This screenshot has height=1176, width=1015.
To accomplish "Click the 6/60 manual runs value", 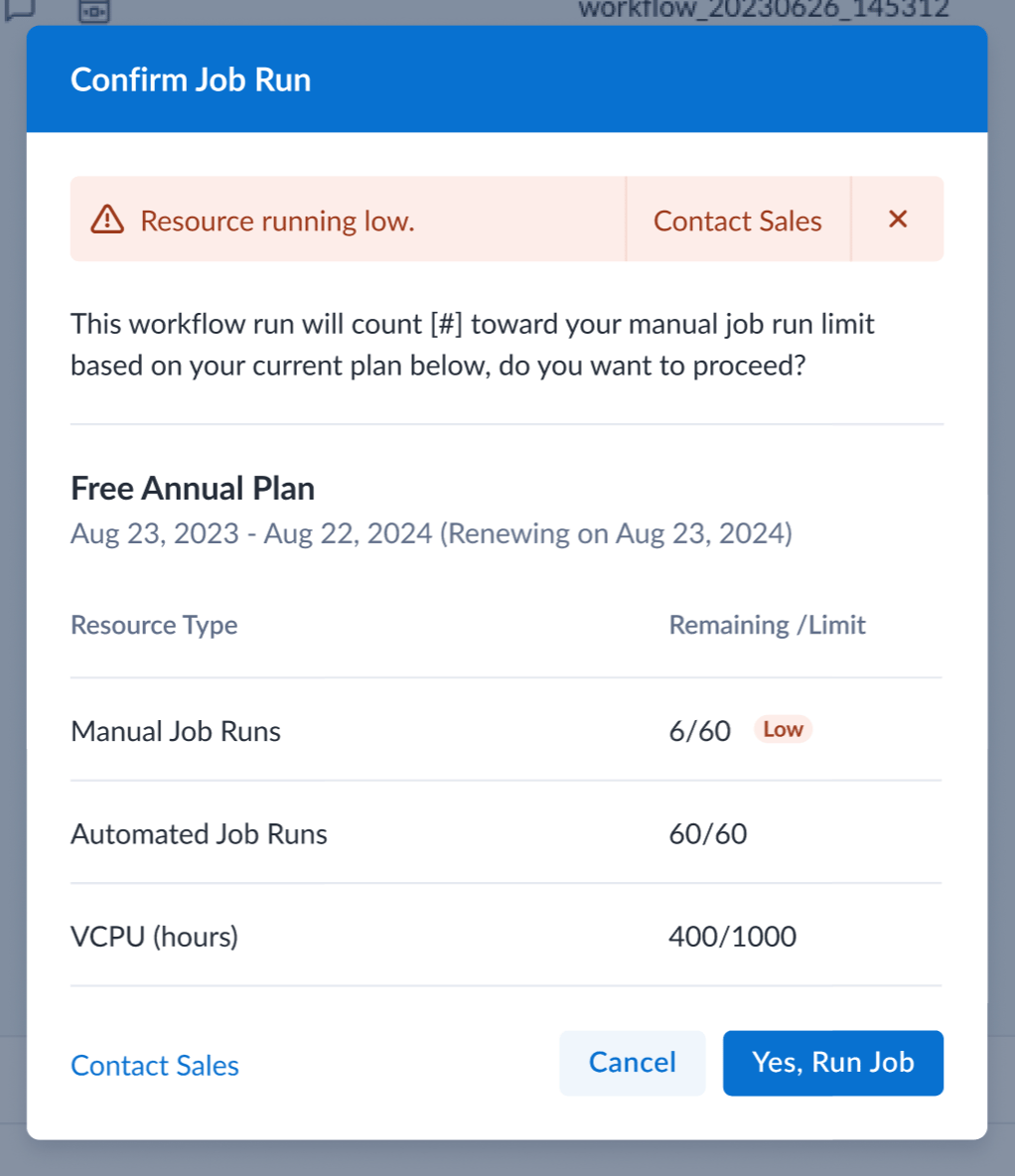I will [699, 731].
